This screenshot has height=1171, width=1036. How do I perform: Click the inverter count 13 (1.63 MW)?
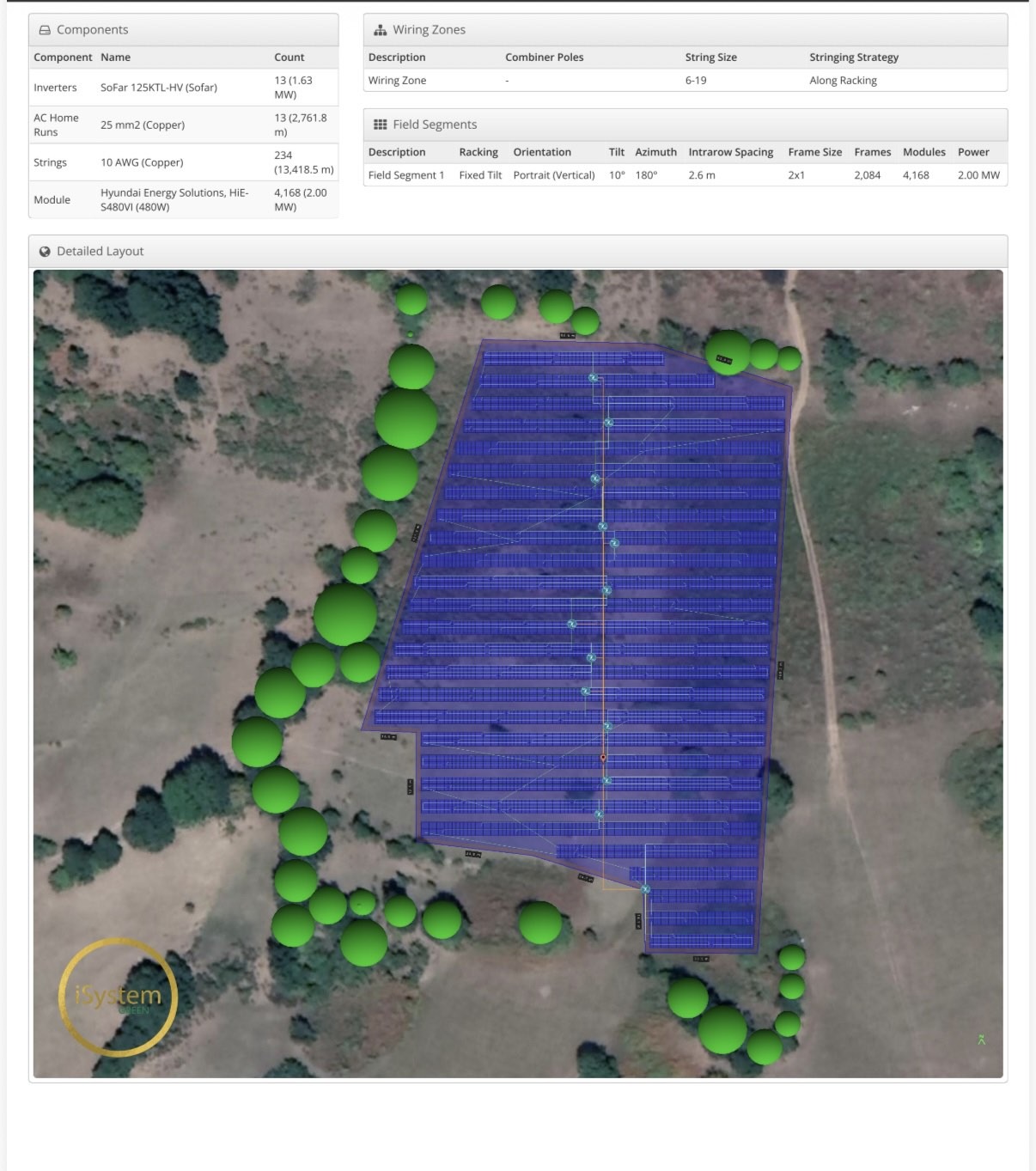click(x=293, y=88)
